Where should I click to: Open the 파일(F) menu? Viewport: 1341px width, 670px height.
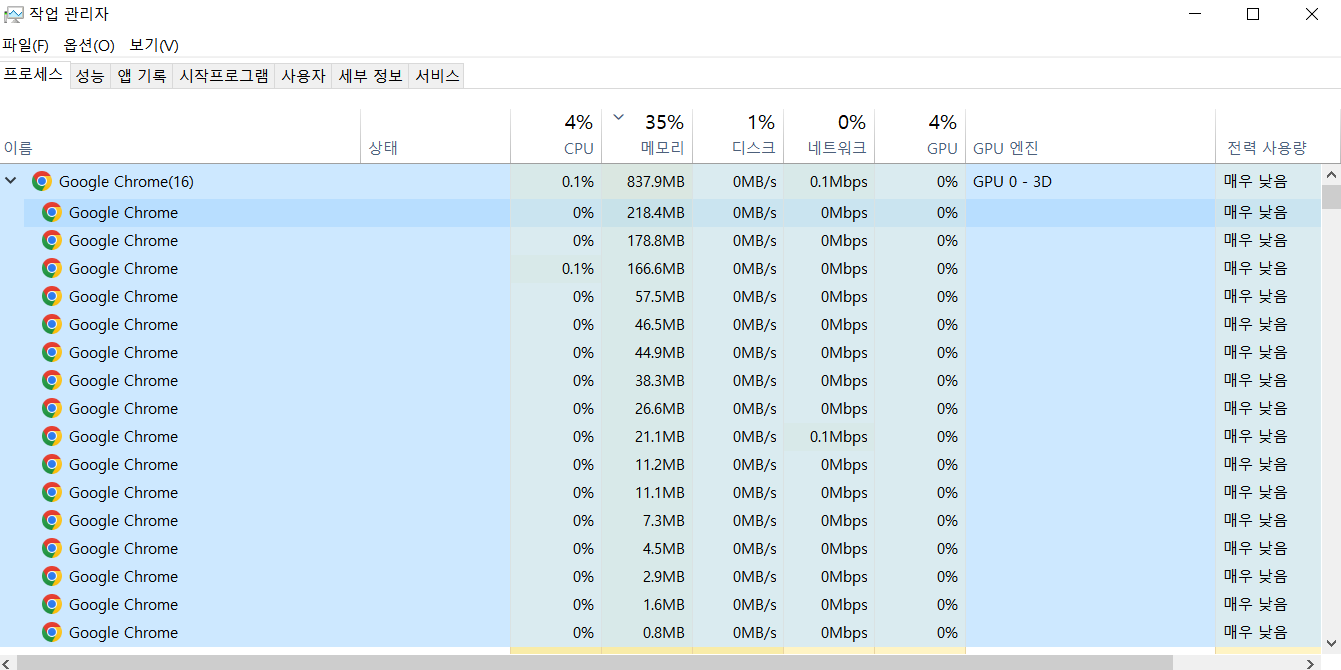pos(26,45)
